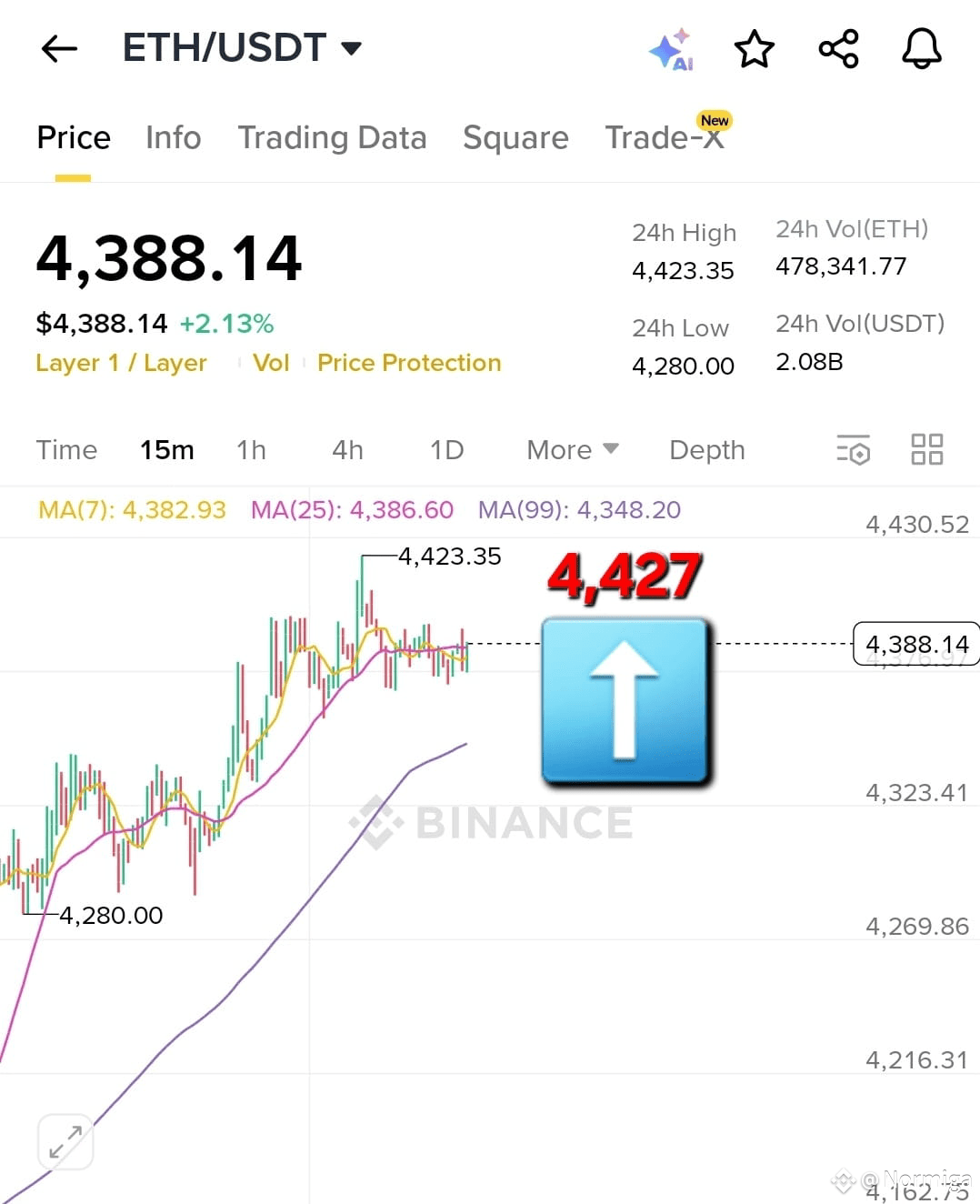Viewport: 980px width, 1204px height.
Task: Select the 15m timeframe
Action: 167,450
